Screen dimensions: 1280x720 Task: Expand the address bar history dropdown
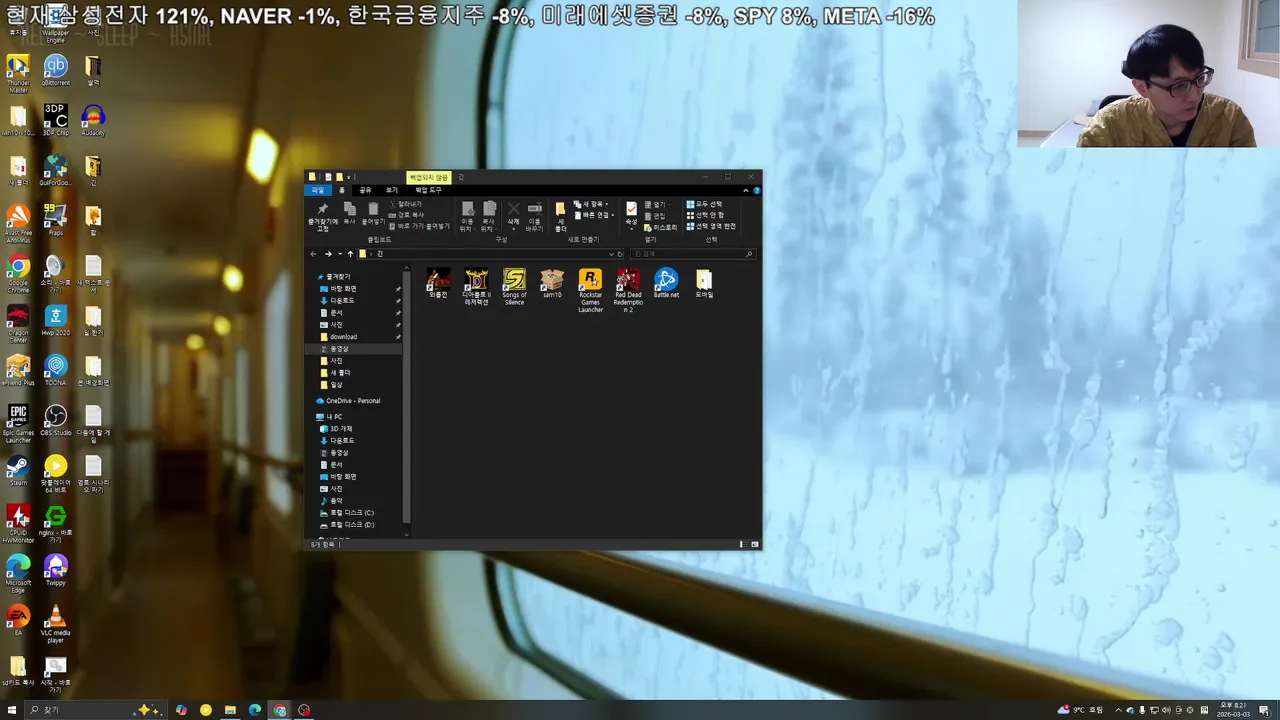611,254
